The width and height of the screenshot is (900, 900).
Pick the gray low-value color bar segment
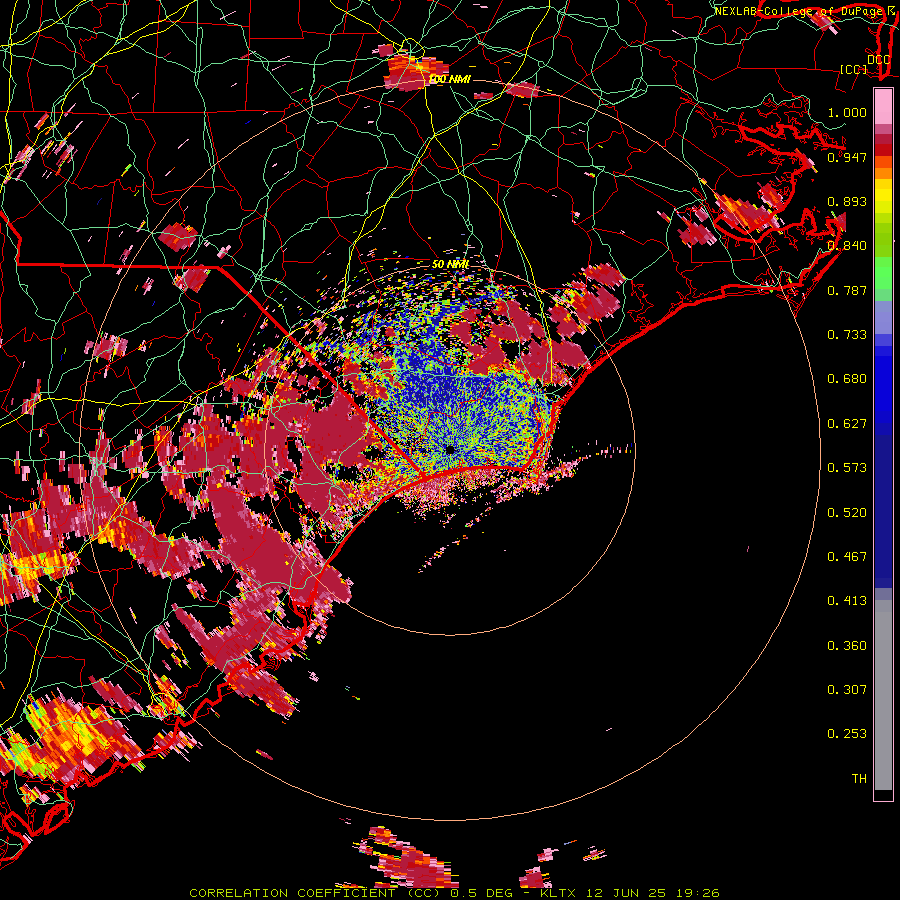pyautogui.click(x=883, y=695)
